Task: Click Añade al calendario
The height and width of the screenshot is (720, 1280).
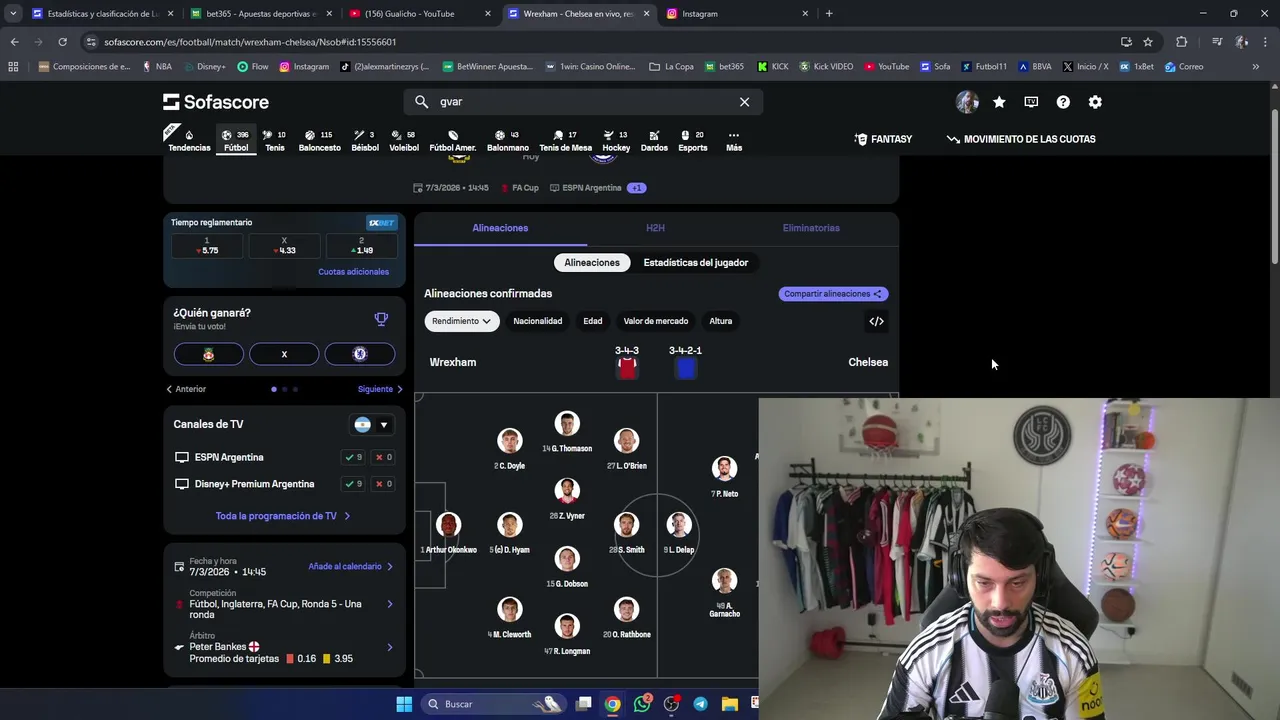Action: 350,567
